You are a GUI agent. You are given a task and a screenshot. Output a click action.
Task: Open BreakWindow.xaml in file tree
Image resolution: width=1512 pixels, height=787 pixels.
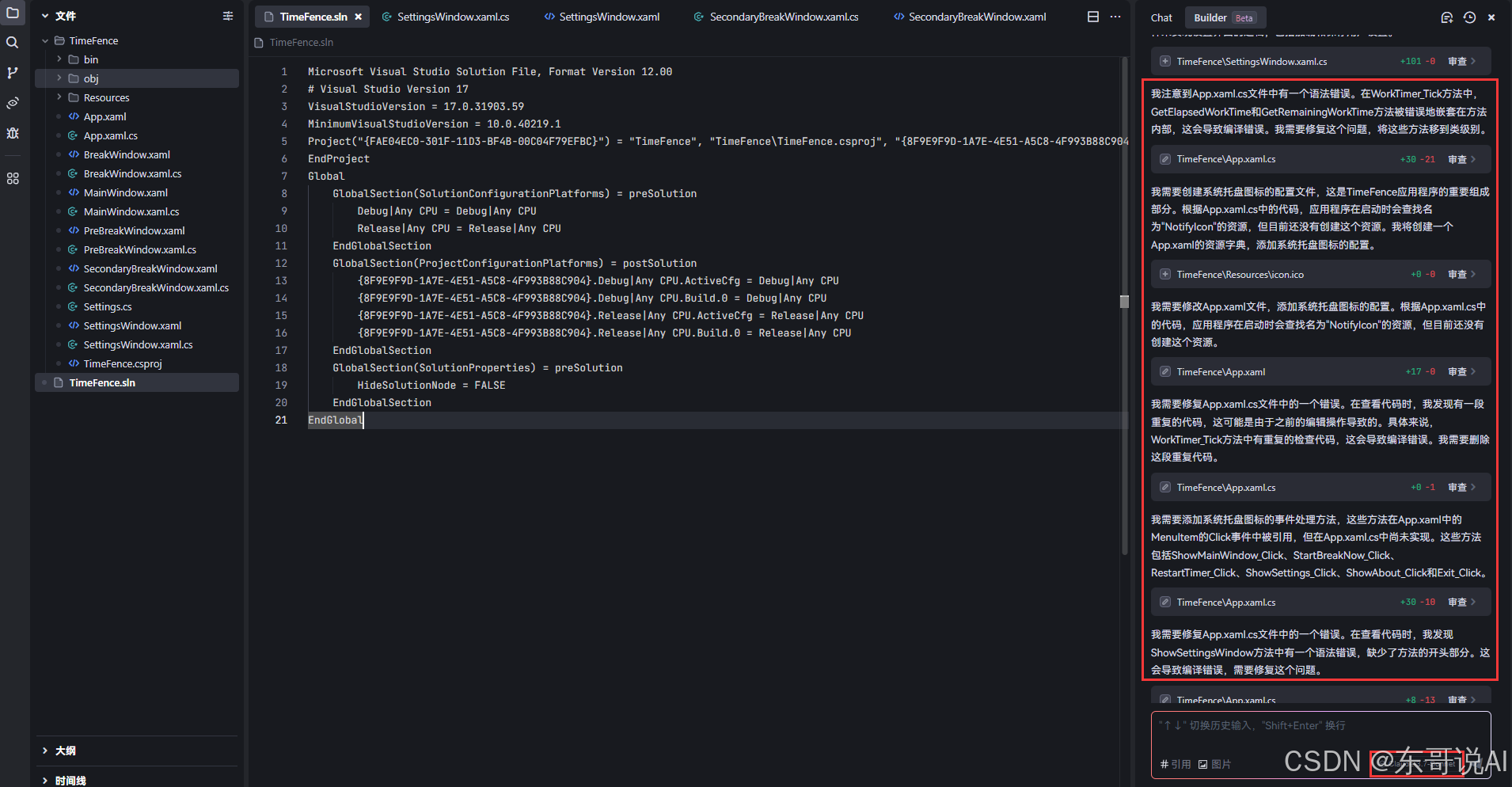[127, 154]
